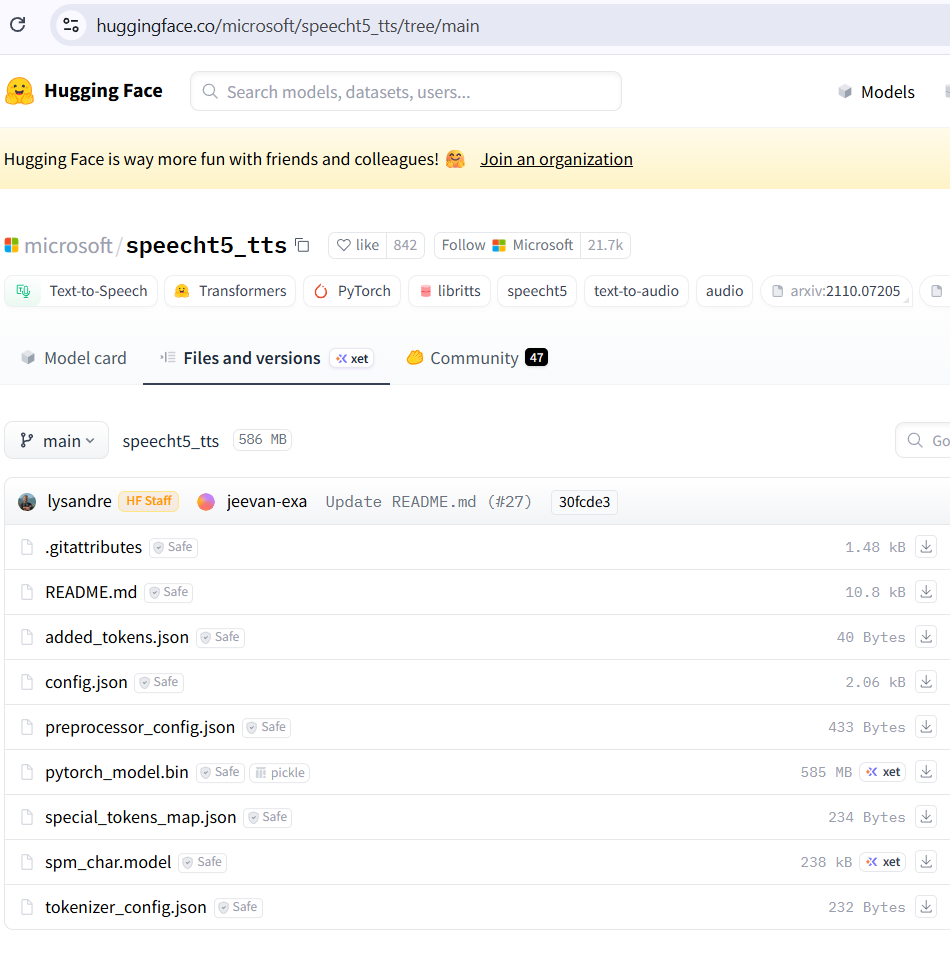Viewport: 950px width, 957px height.
Task: Filter by the text-to-audio tag
Action: click(636, 291)
